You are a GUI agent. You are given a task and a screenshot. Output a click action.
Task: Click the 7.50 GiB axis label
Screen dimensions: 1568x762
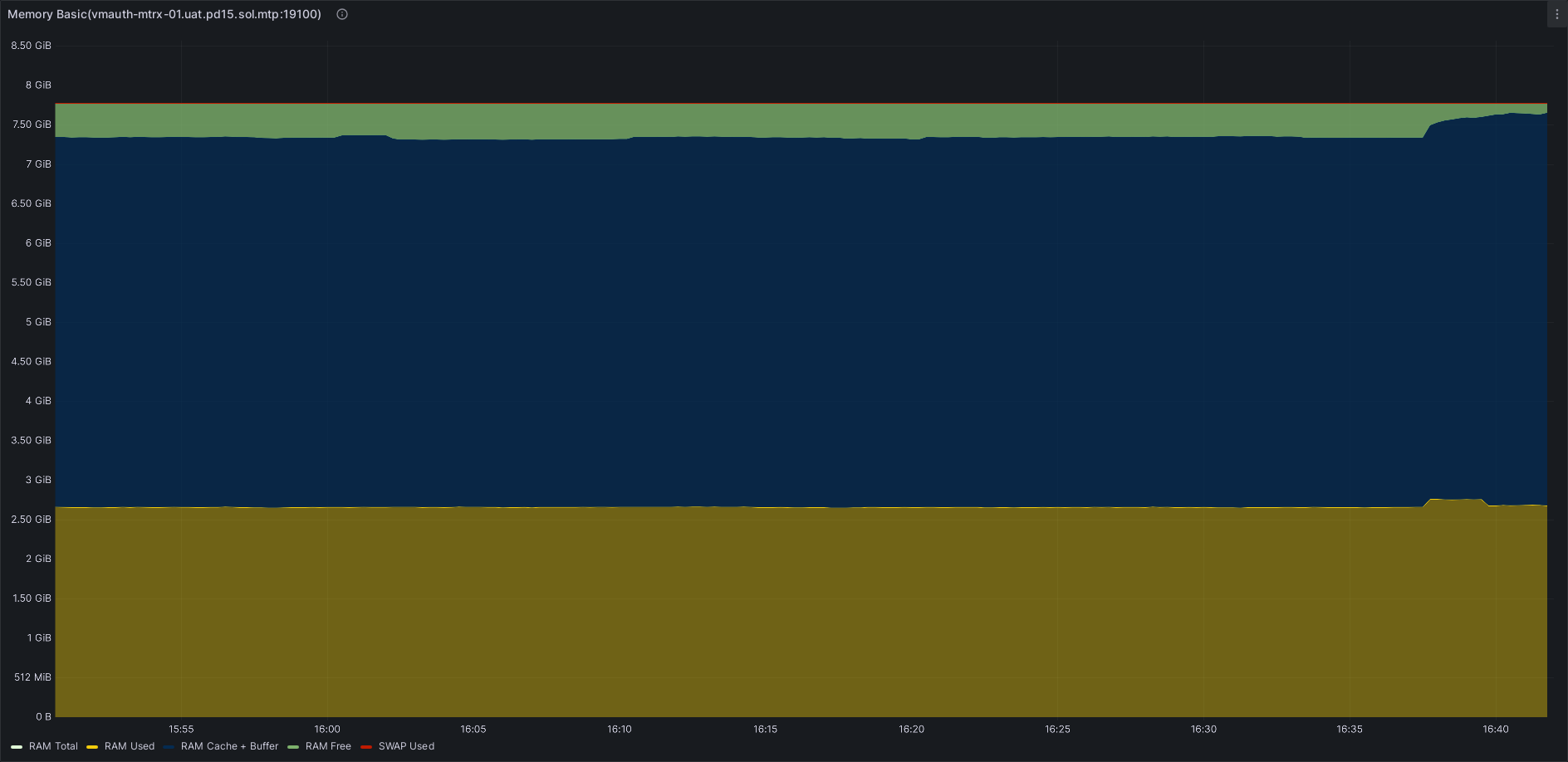coord(31,125)
